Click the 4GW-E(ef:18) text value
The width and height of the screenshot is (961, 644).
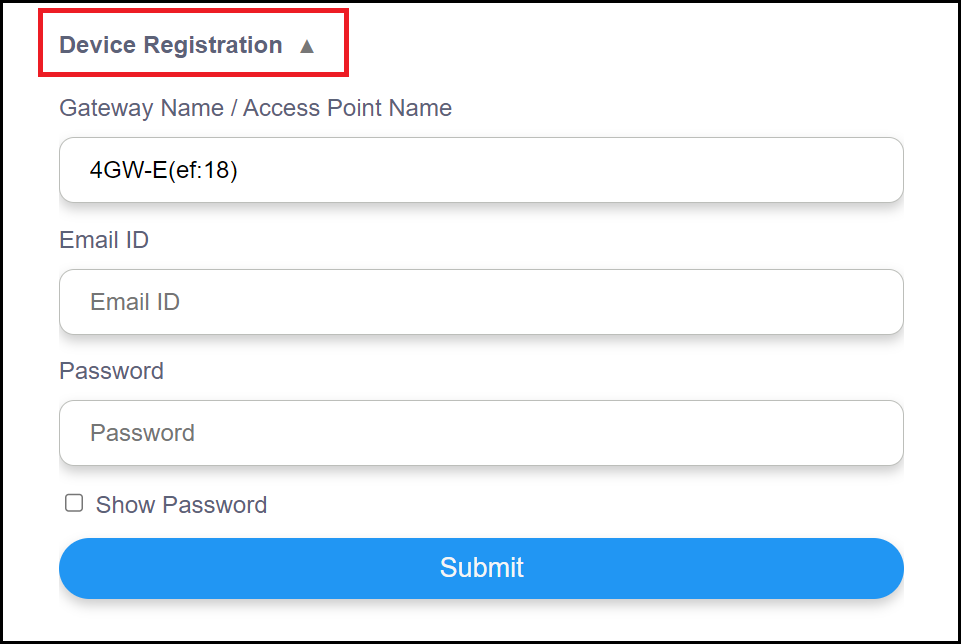(x=163, y=170)
